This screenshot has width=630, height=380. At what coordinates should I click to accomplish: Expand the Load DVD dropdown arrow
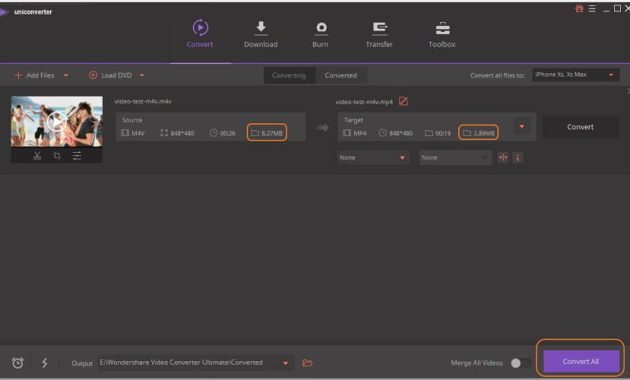(x=141, y=75)
